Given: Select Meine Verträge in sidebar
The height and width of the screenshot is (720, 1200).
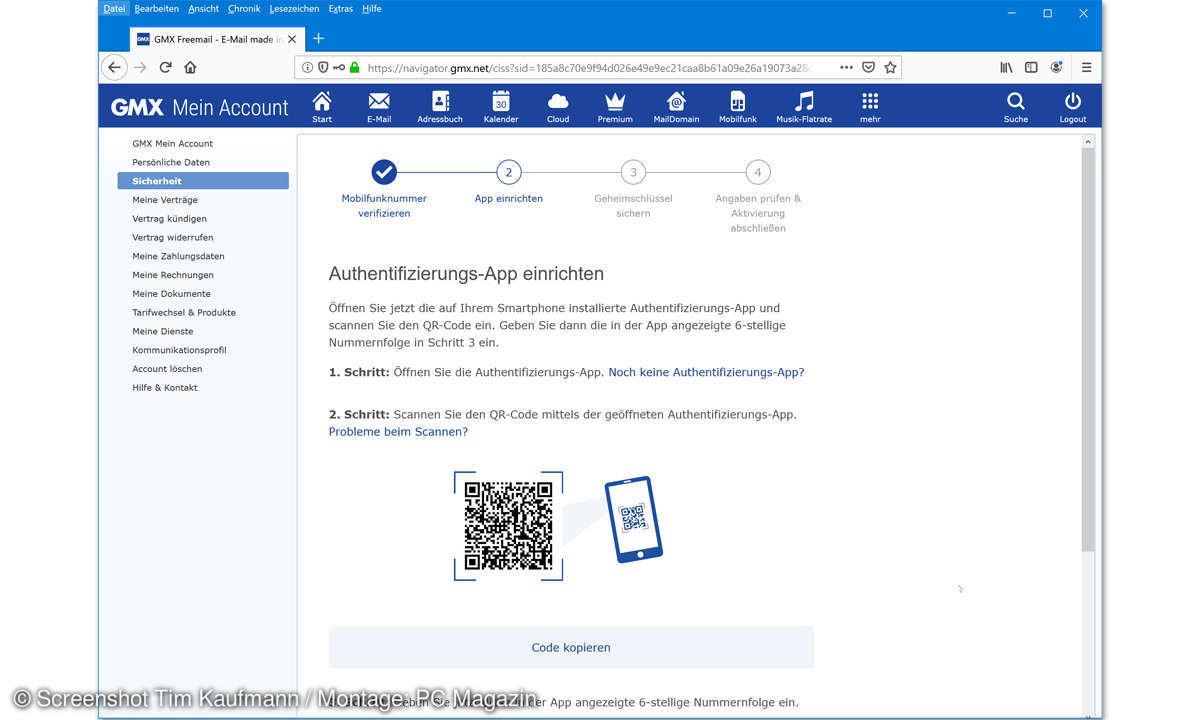Looking at the screenshot, I should pyautogui.click(x=165, y=200).
